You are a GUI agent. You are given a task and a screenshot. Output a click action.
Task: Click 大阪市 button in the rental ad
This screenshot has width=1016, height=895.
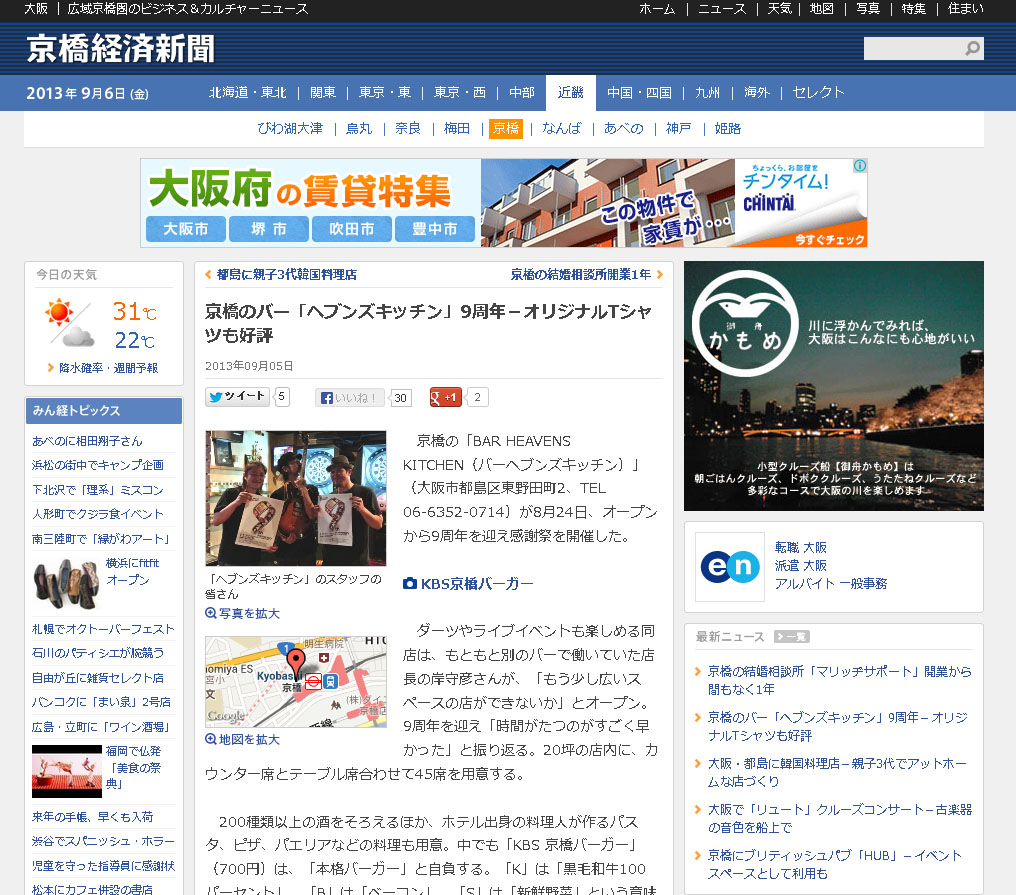(x=186, y=229)
